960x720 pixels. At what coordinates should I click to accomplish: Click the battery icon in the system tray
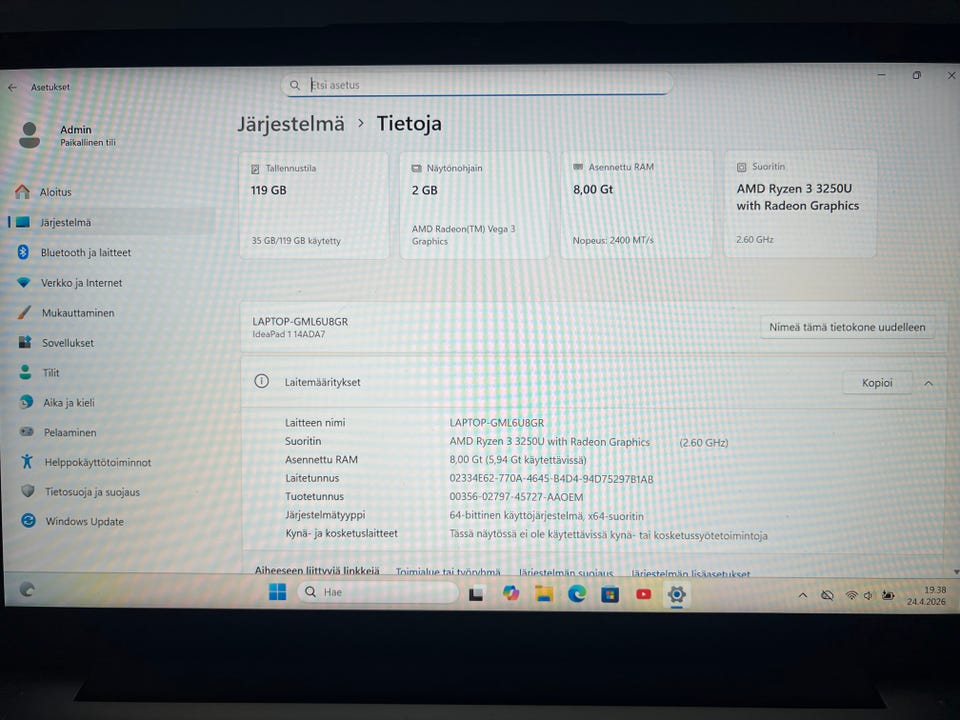[x=888, y=596]
